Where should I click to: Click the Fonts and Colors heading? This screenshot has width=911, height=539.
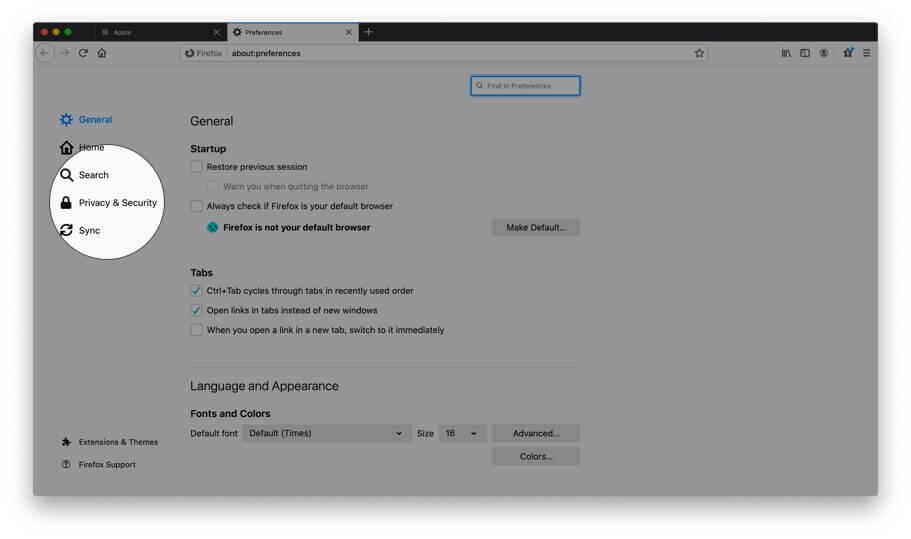tap(230, 414)
